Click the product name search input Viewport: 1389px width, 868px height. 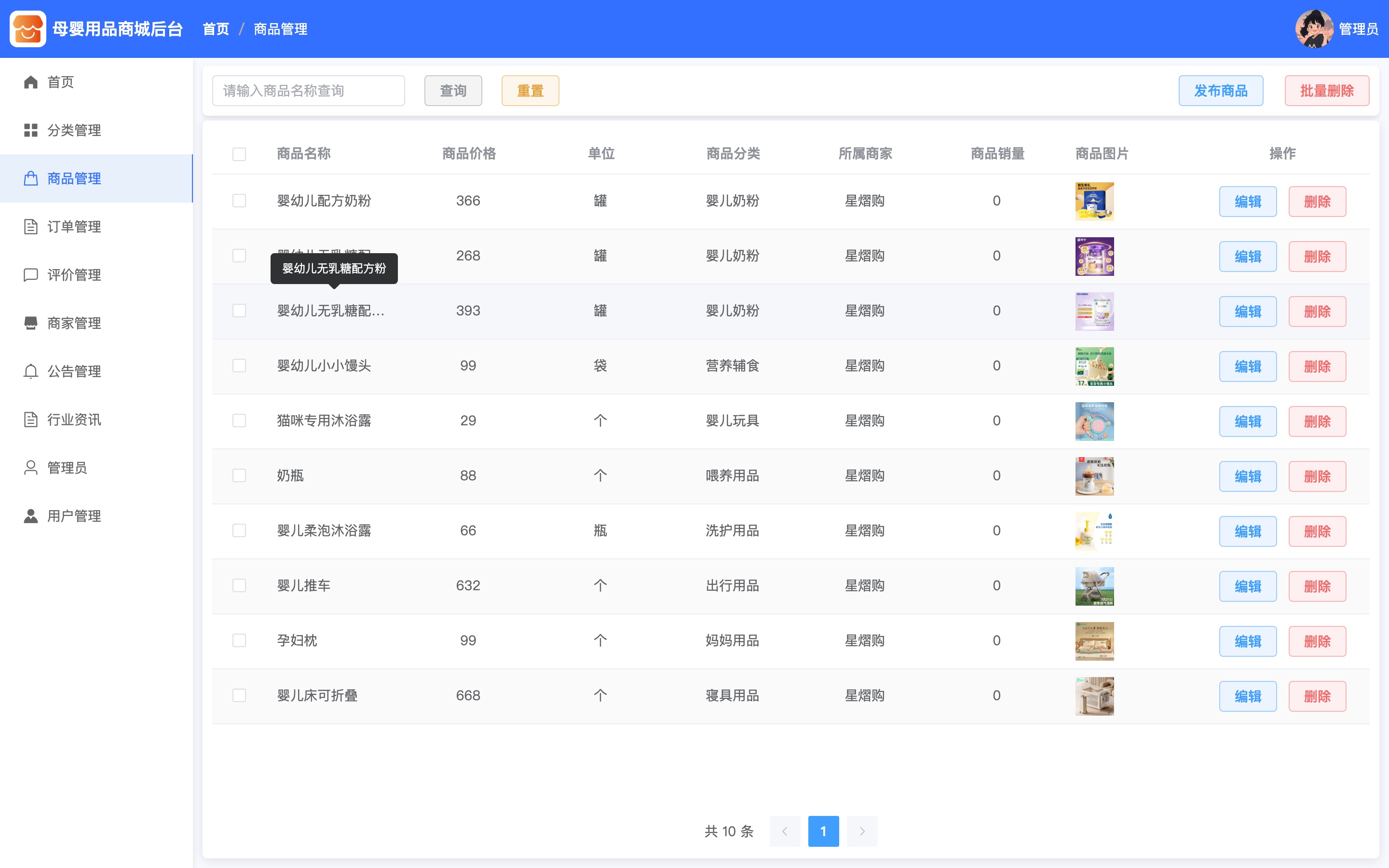pos(308,91)
